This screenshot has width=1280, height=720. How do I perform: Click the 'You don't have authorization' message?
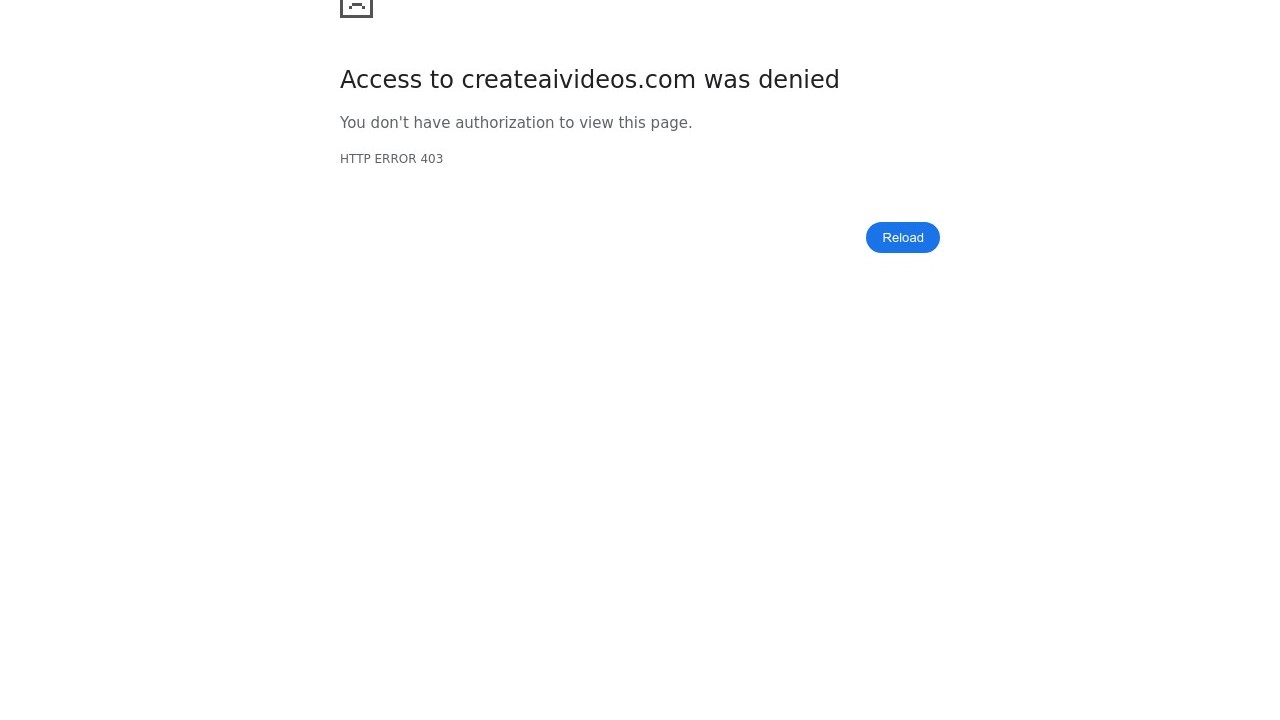[516, 123]
